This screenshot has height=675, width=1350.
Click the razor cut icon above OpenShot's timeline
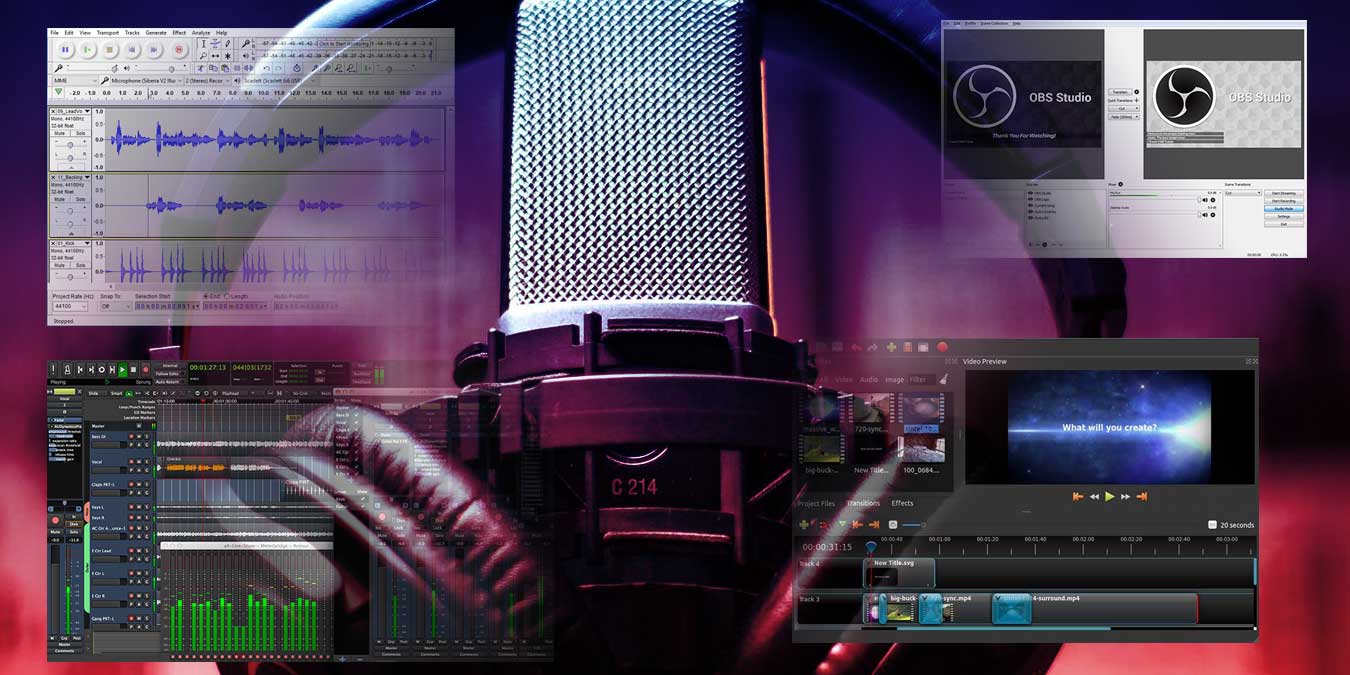pos(823,525)
